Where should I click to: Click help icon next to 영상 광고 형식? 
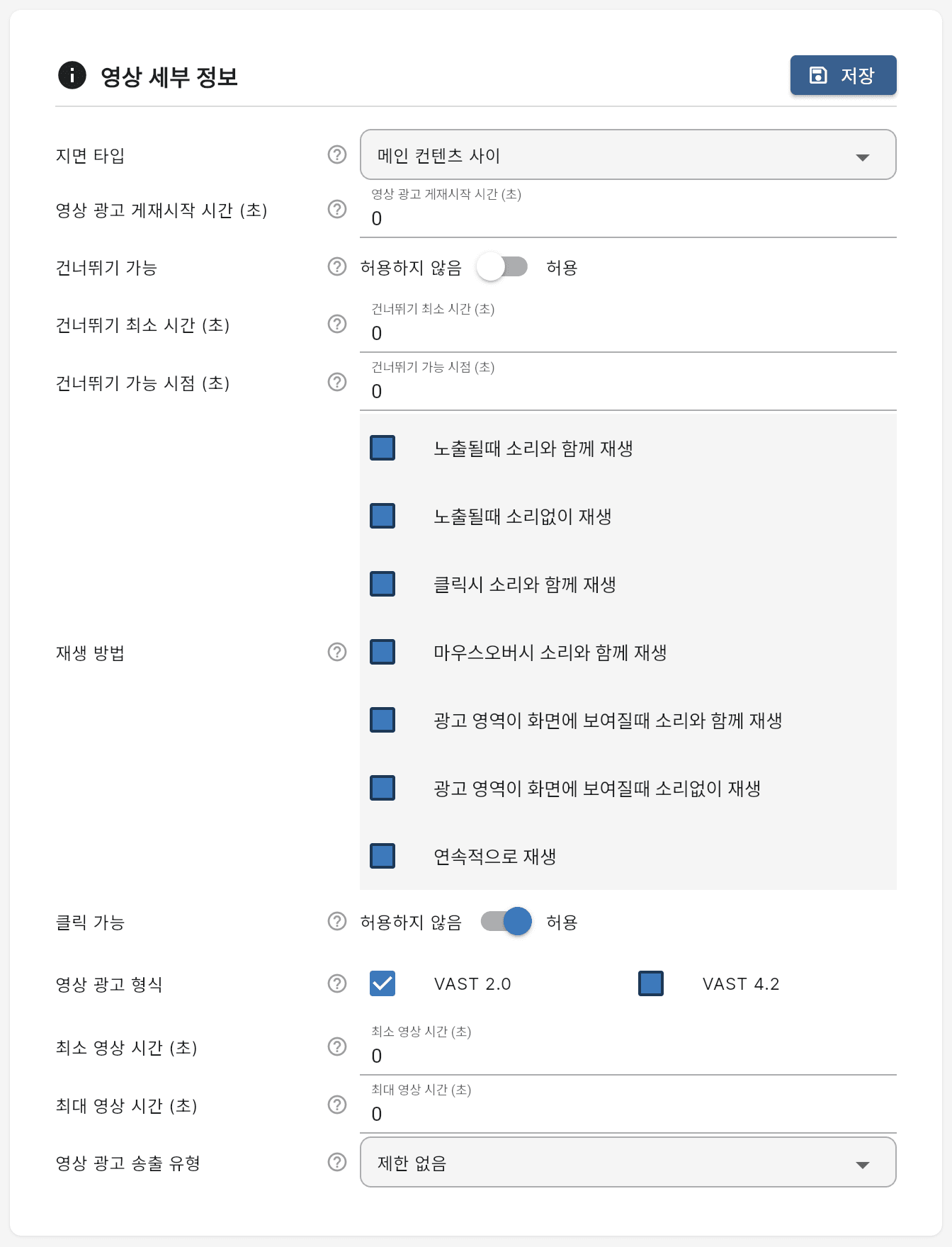(337, 983)
